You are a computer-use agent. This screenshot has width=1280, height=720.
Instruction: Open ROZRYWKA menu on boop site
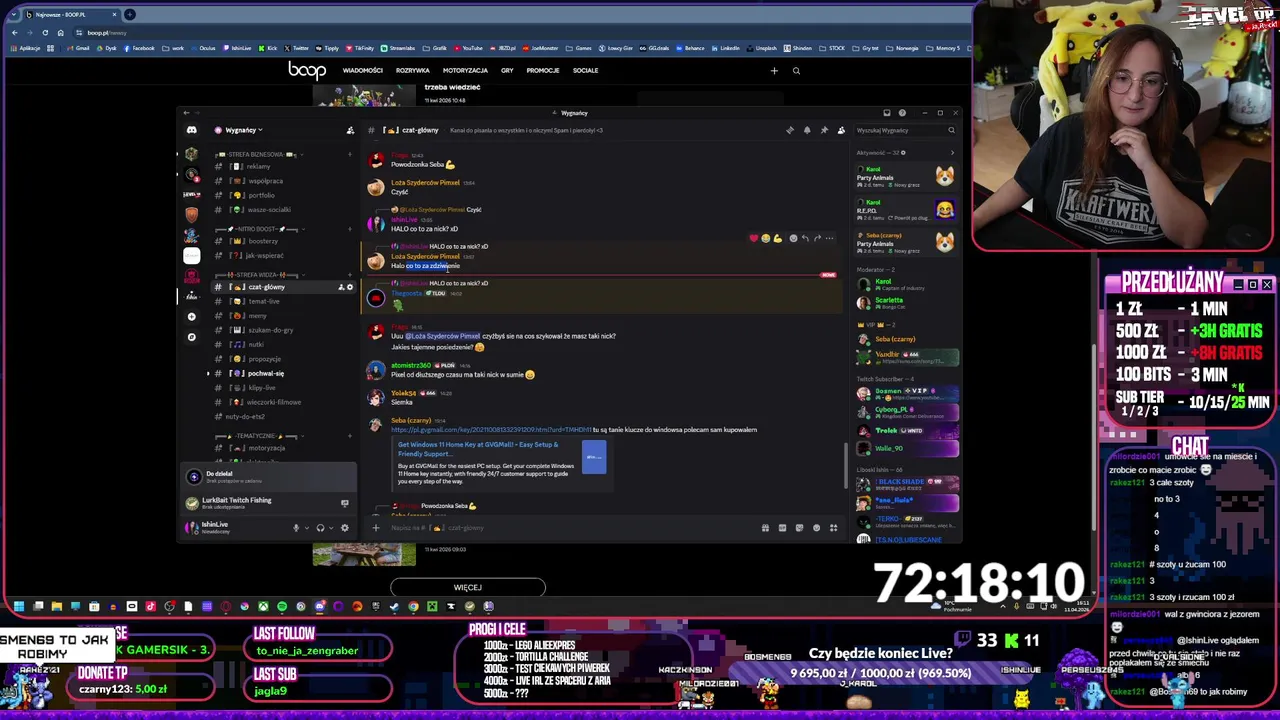tap(413, 71)
